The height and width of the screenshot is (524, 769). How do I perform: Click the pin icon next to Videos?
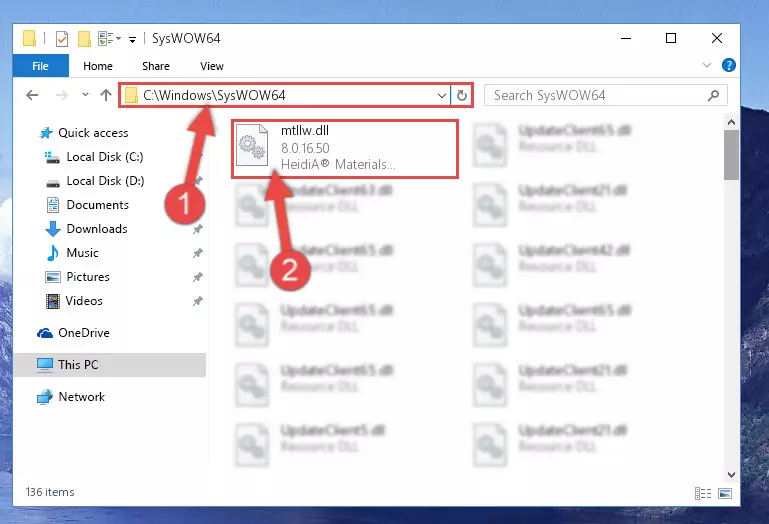198,301
